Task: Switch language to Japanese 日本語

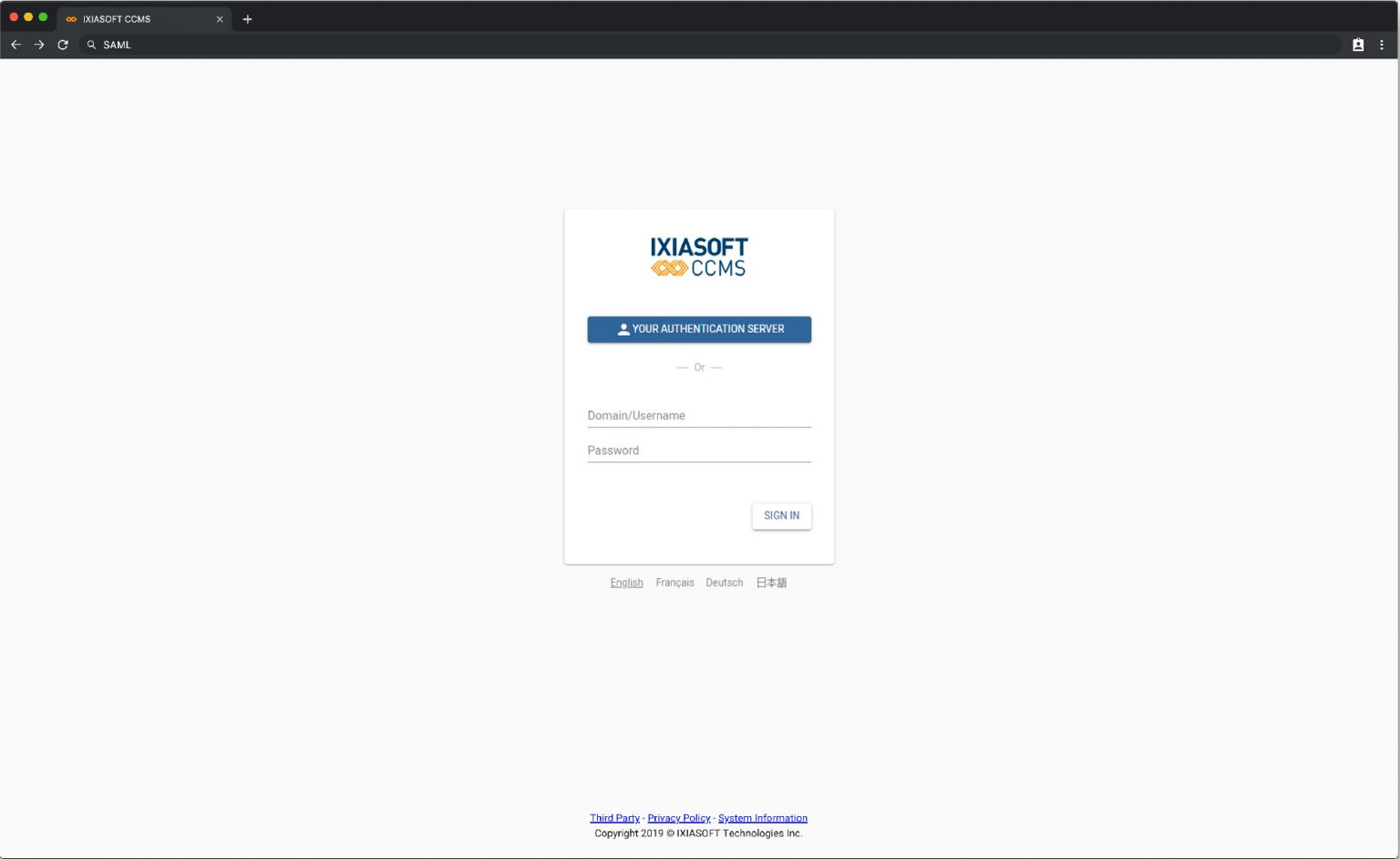Action: coord(771,583)
